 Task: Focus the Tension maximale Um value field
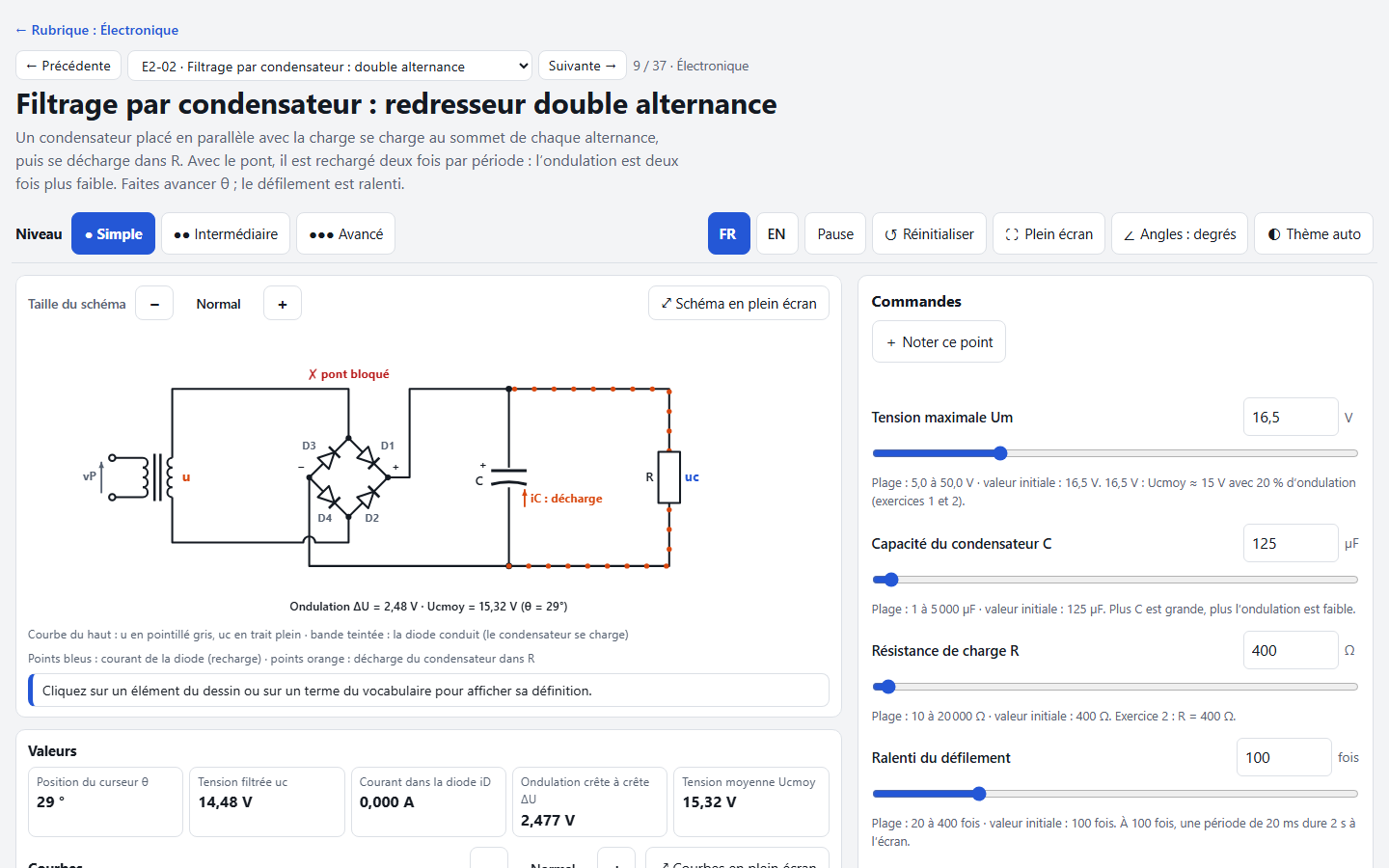[x=1291, y=417]
